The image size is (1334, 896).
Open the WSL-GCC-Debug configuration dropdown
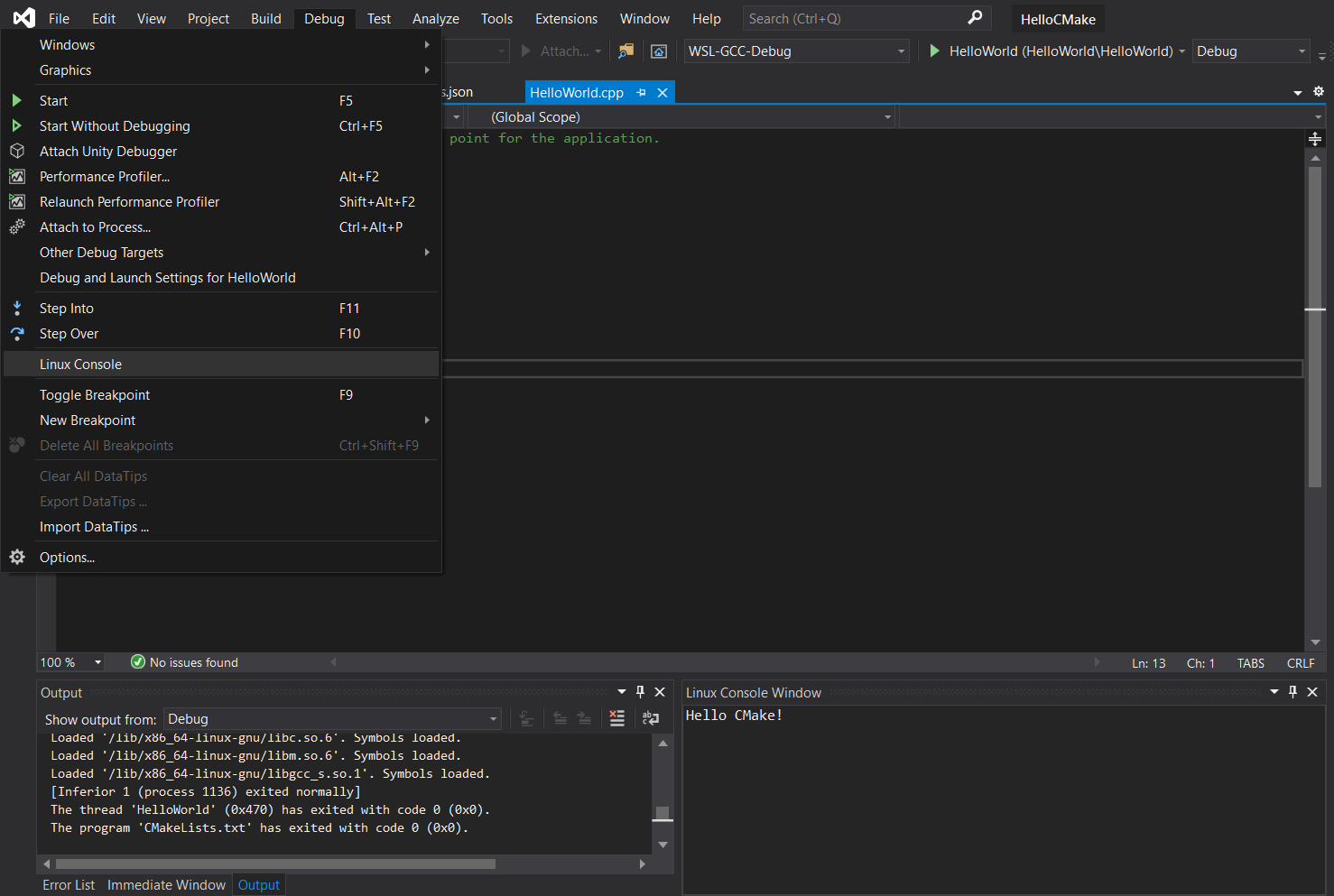(x=796, y=51)
